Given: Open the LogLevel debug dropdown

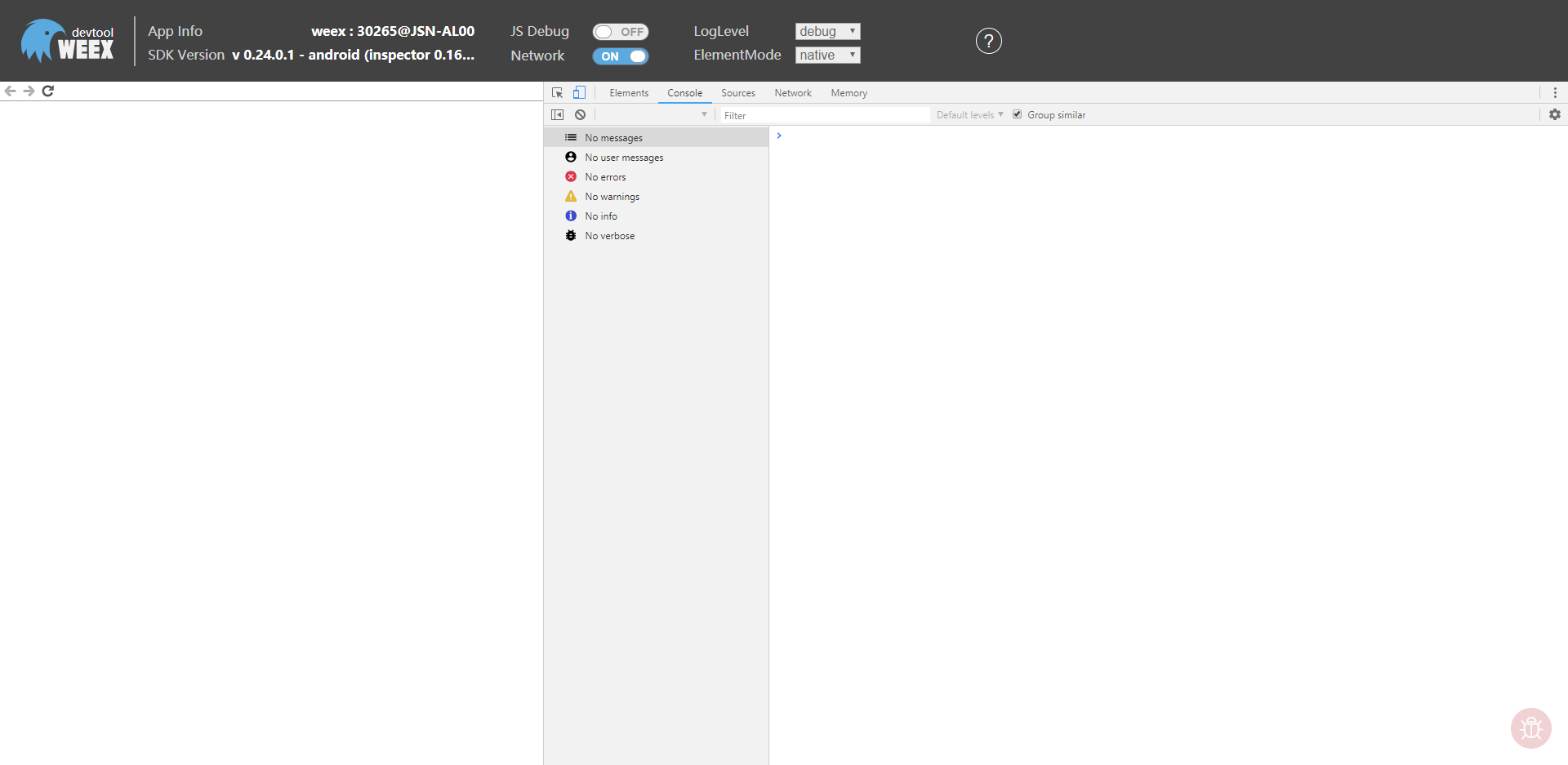Looking at the screenshot, I should [827, 31].
